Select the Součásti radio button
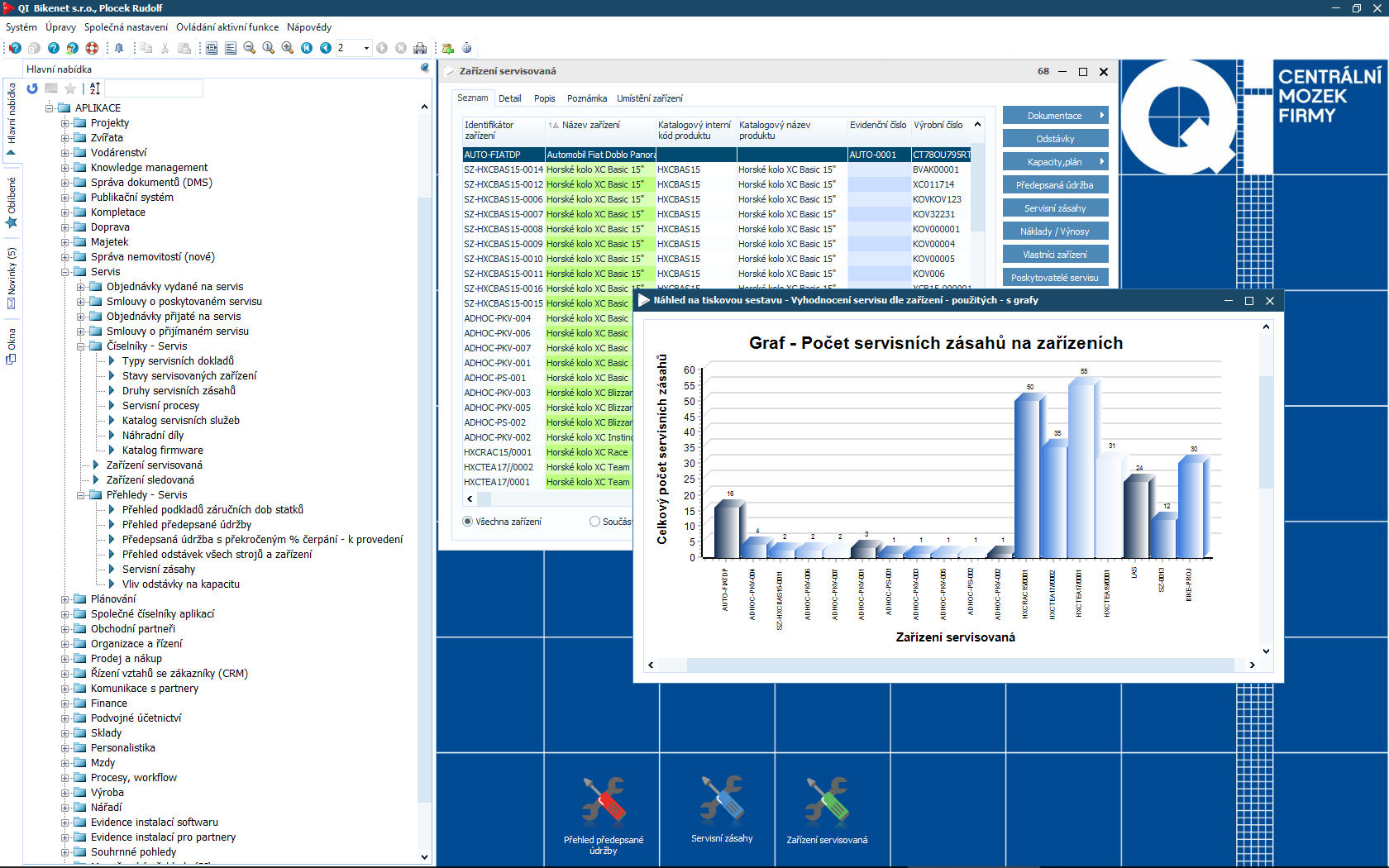This screenshot has width=1389, height=868. pos(594,522)
